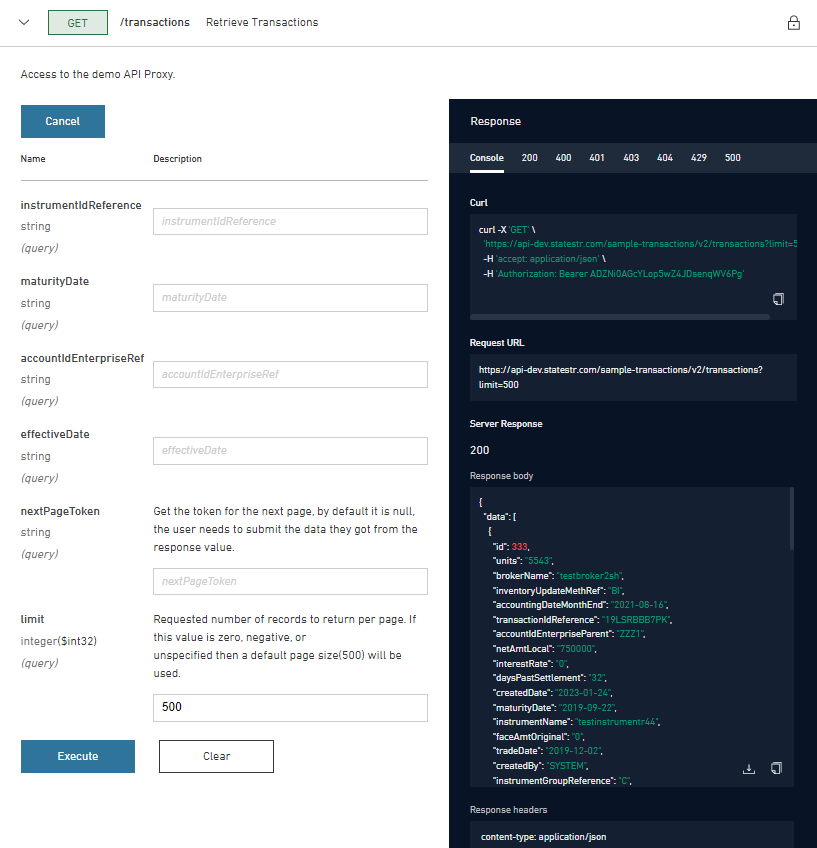
Task: Click the GET method badge
Action: click(x=77, y=22)
